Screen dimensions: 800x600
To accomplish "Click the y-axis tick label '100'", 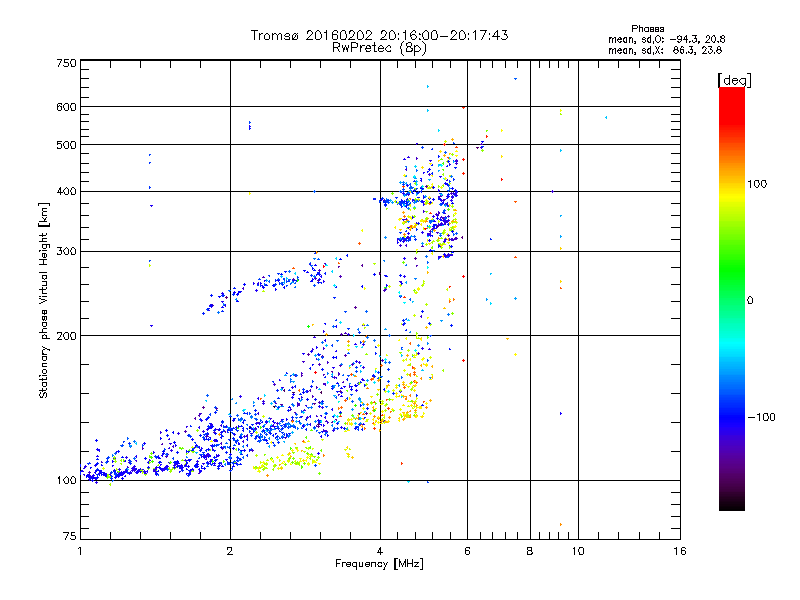I will [66, 481].
